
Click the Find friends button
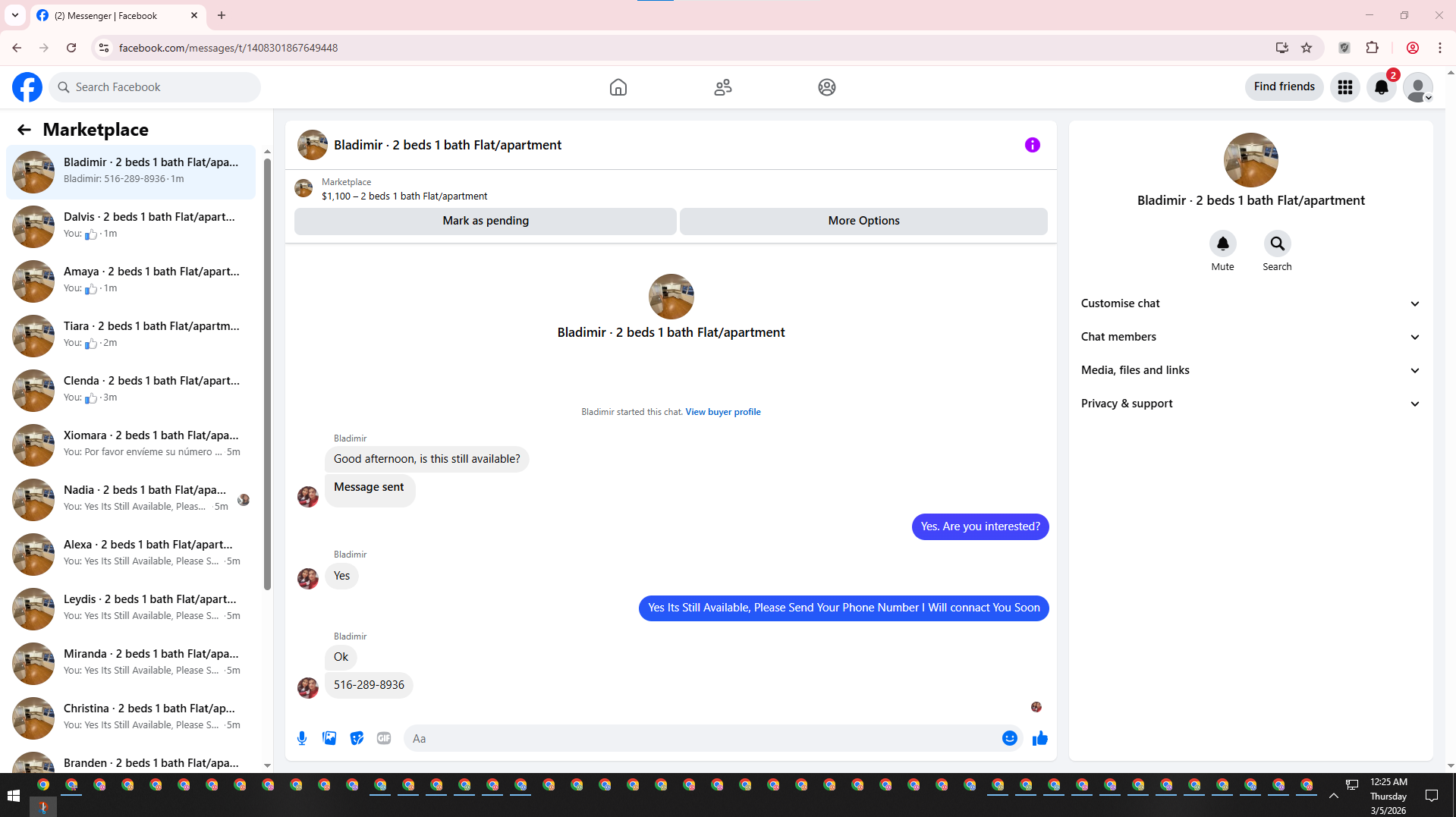pos(1284,87)
